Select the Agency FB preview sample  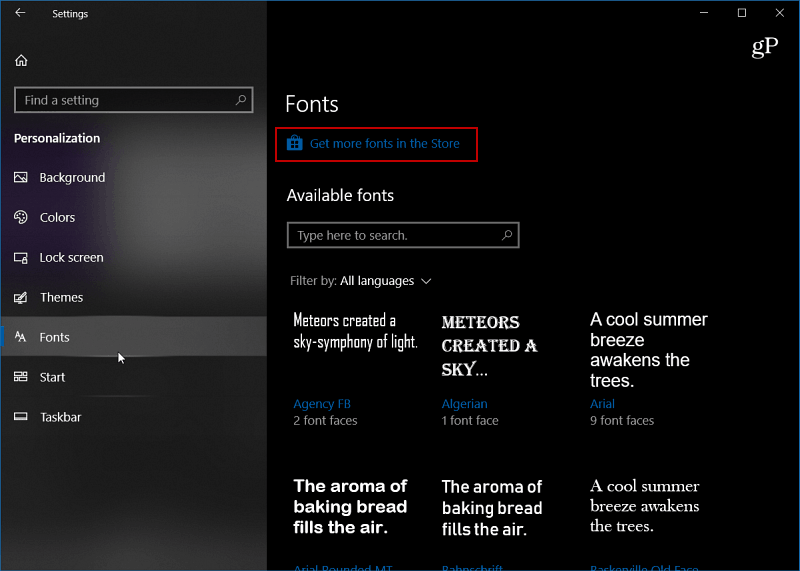coord(355,331)
